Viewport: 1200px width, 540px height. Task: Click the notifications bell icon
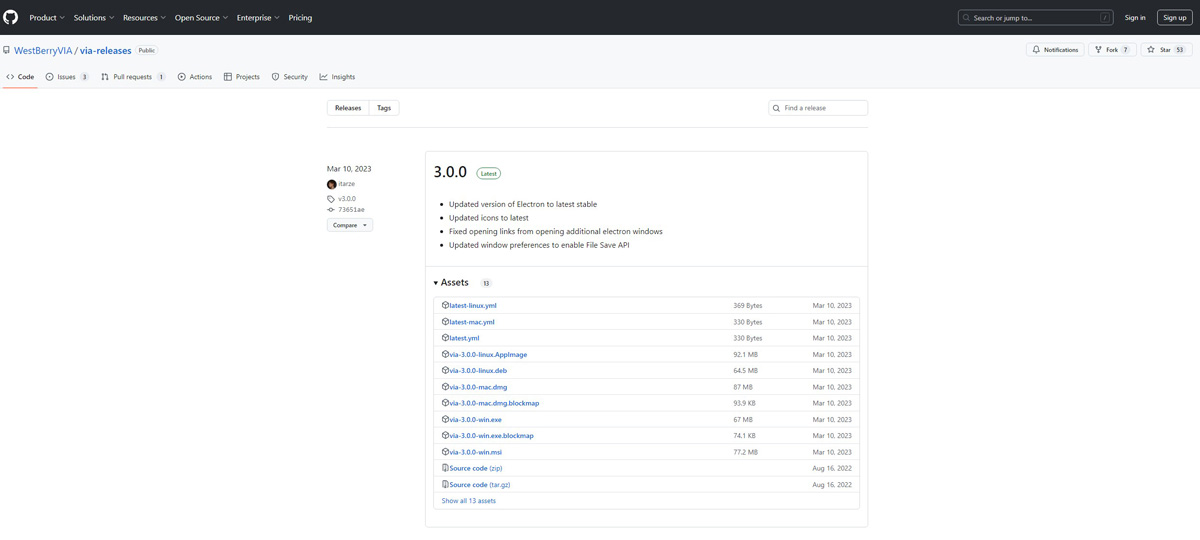[1036, 49]
